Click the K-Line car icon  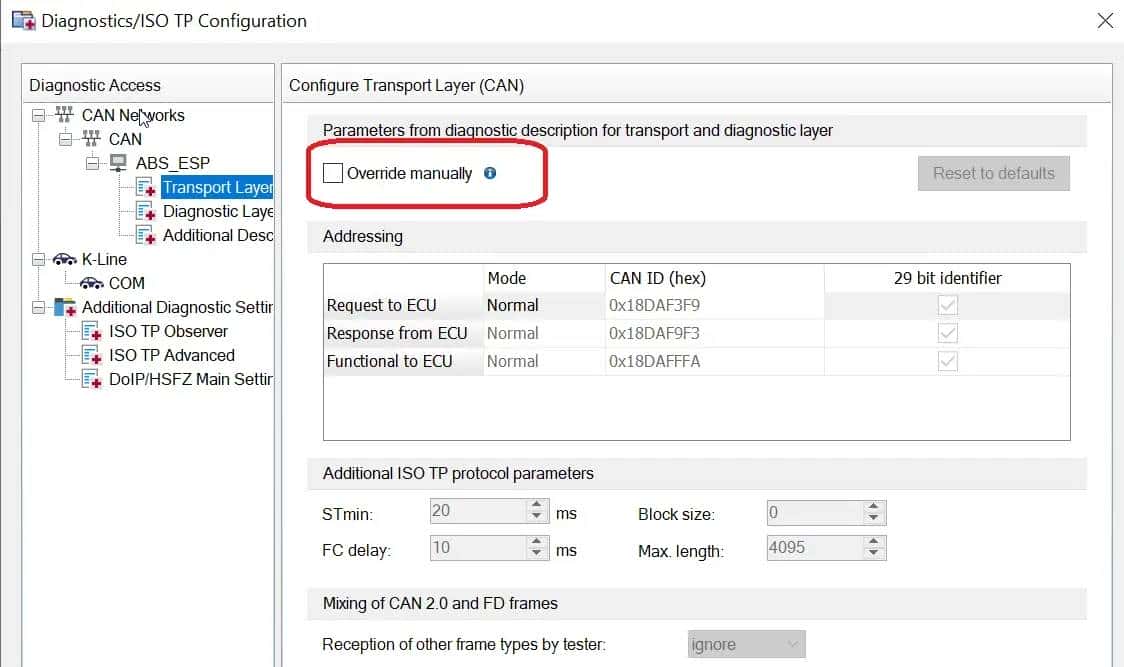[x=65, y=259]
